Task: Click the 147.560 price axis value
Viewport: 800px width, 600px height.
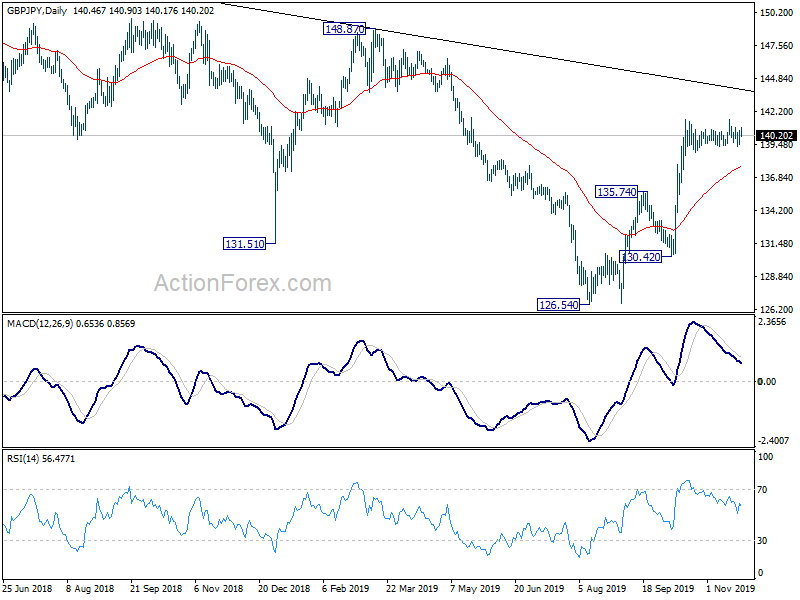Action: click(x=777, y=45)
